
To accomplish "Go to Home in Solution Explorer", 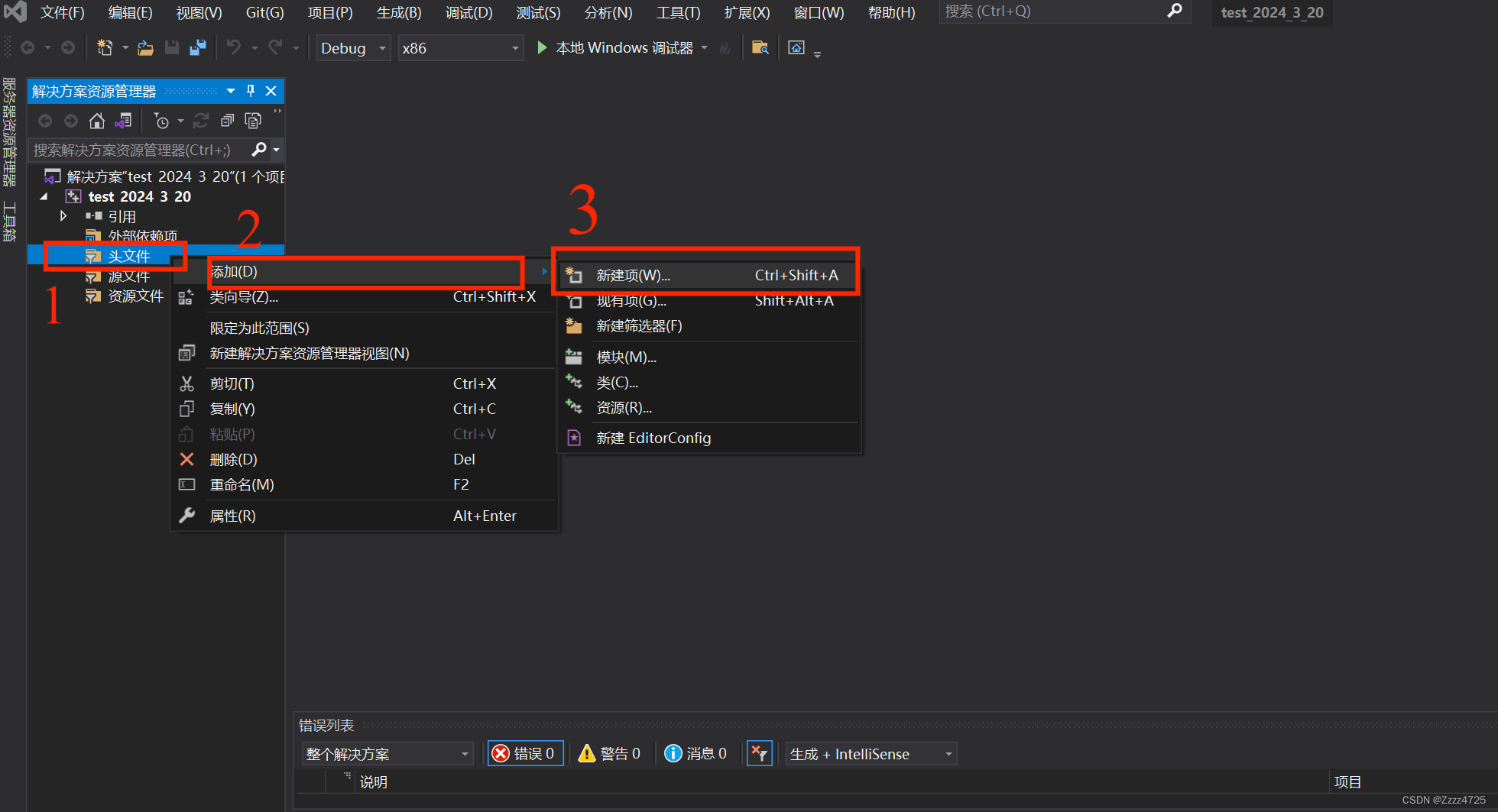I will 97,121.
